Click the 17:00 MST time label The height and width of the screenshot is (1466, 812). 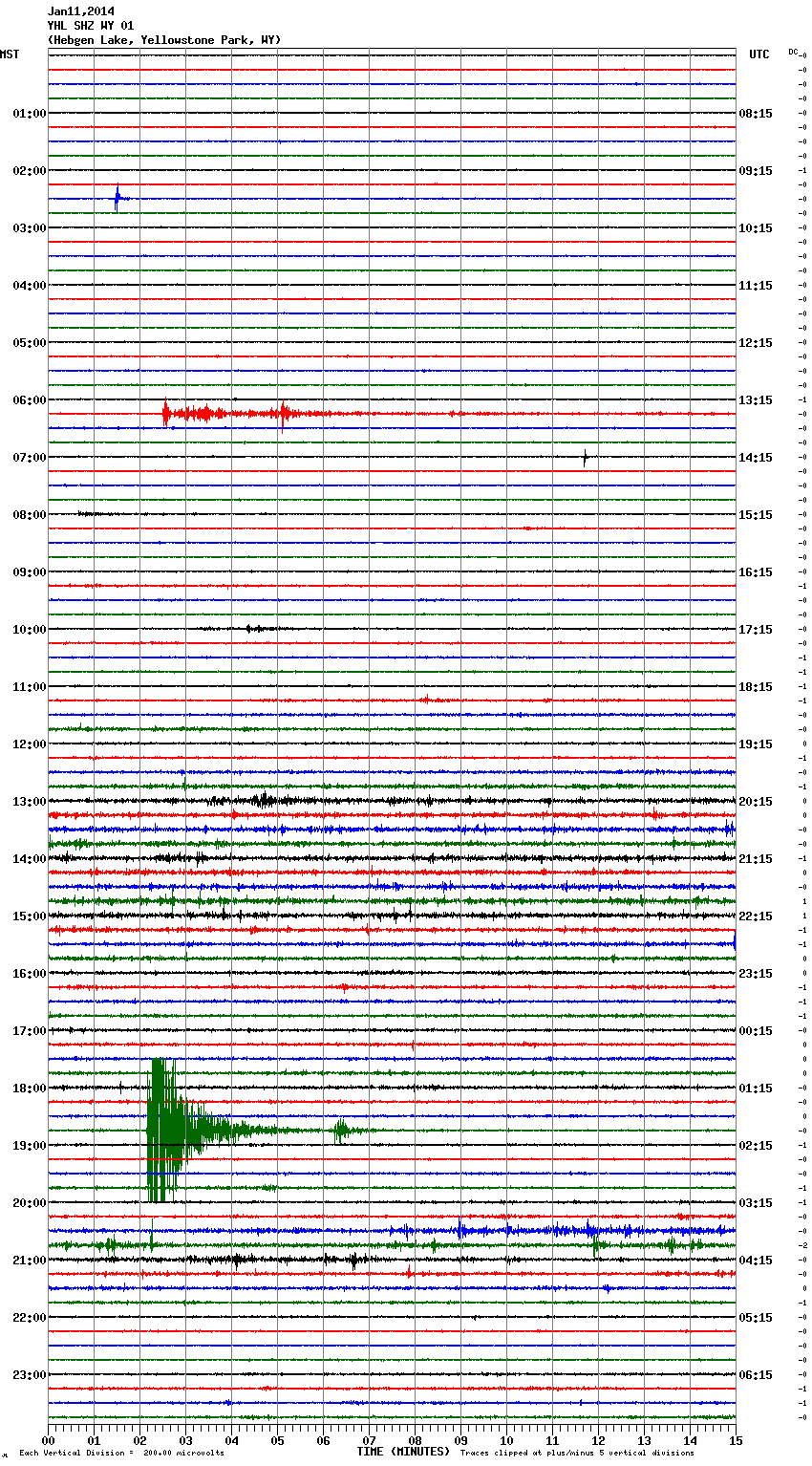click(x=30, y=1031)
